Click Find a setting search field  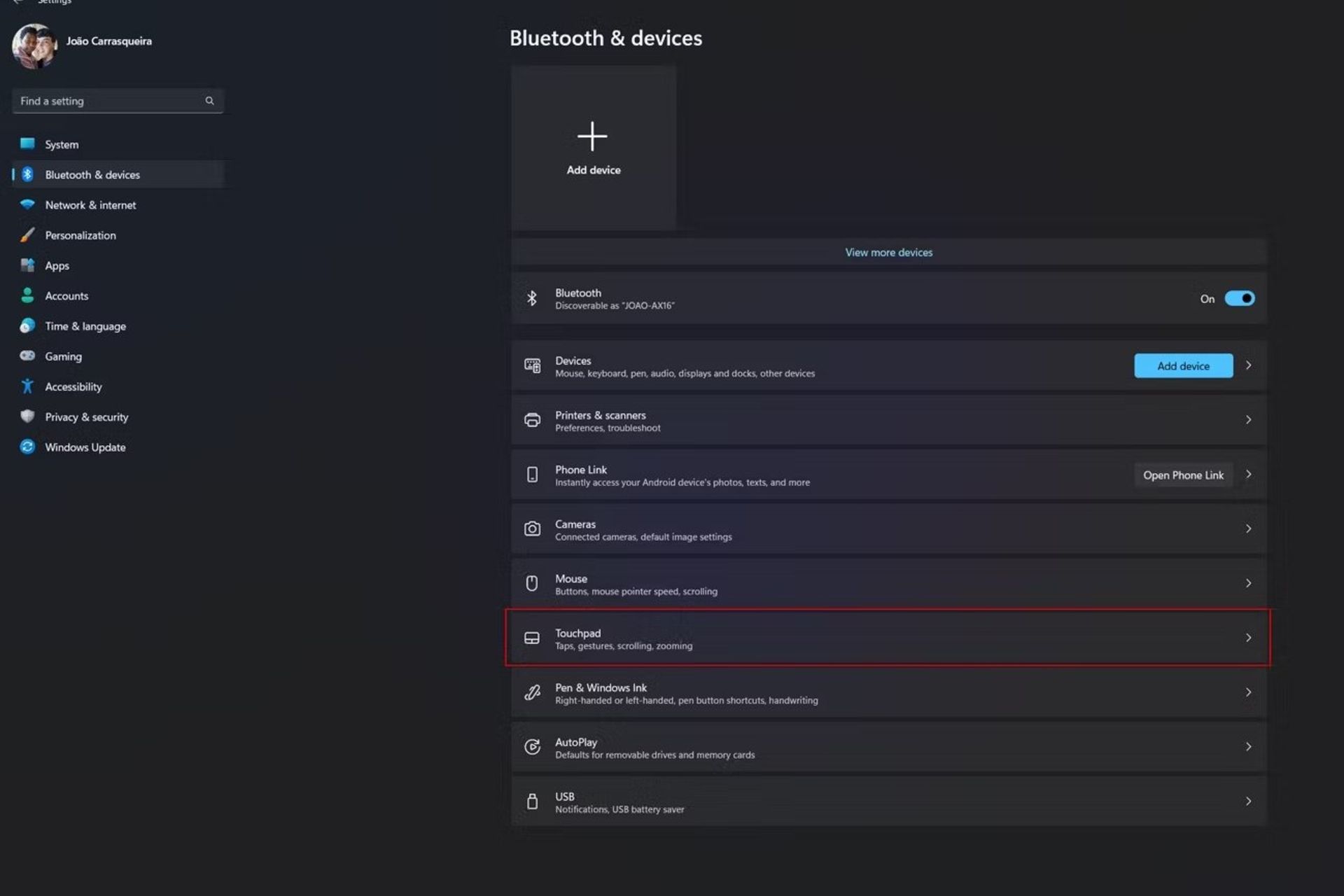113,101
